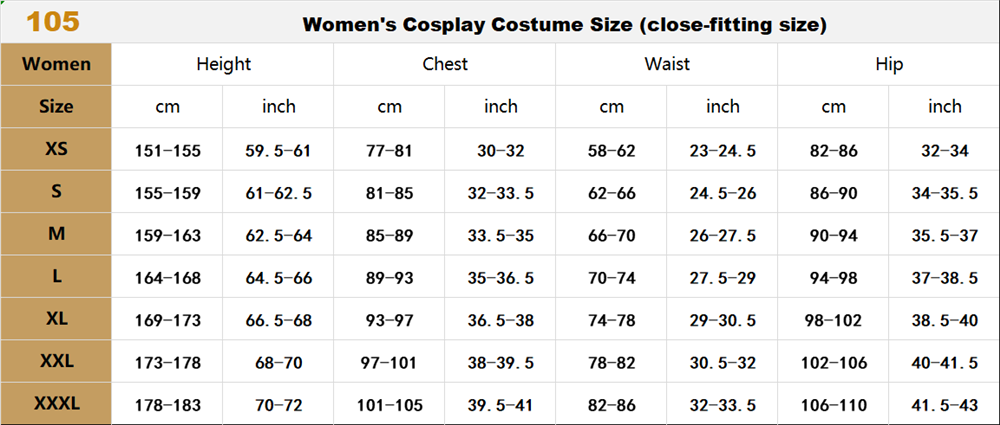1000x425 pixels.
Task: Click the orange number 105 in the corner
Action: 53,21
